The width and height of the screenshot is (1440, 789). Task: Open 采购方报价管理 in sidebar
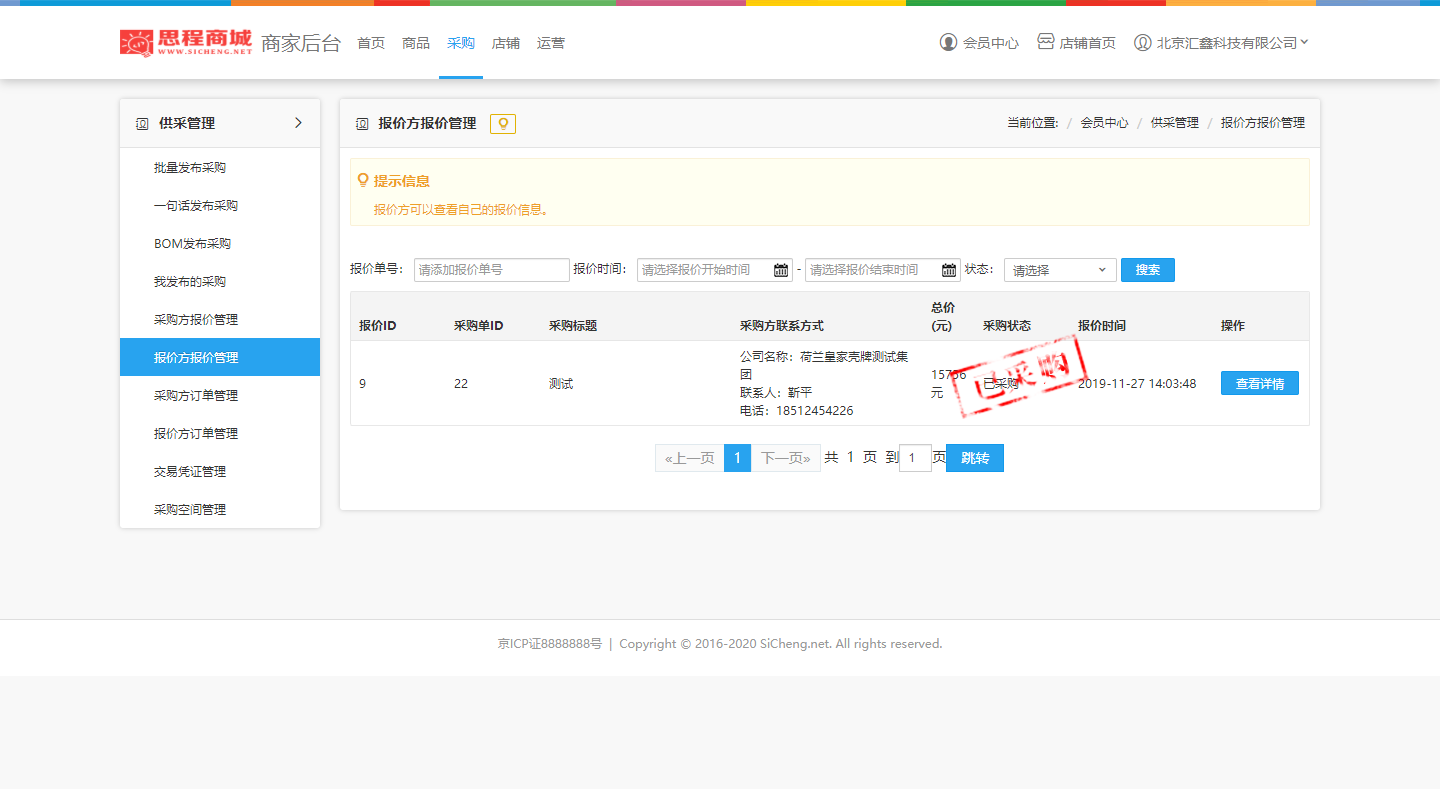(x=220, y=320)
